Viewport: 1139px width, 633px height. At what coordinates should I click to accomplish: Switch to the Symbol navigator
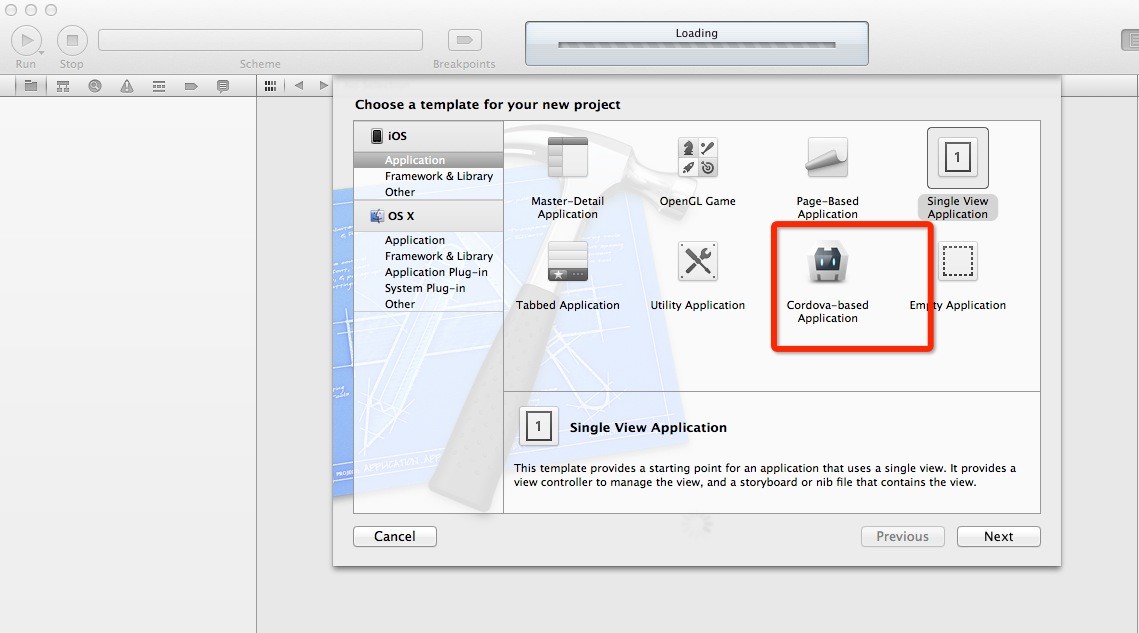pyautogui.click(x=63, y=86)
